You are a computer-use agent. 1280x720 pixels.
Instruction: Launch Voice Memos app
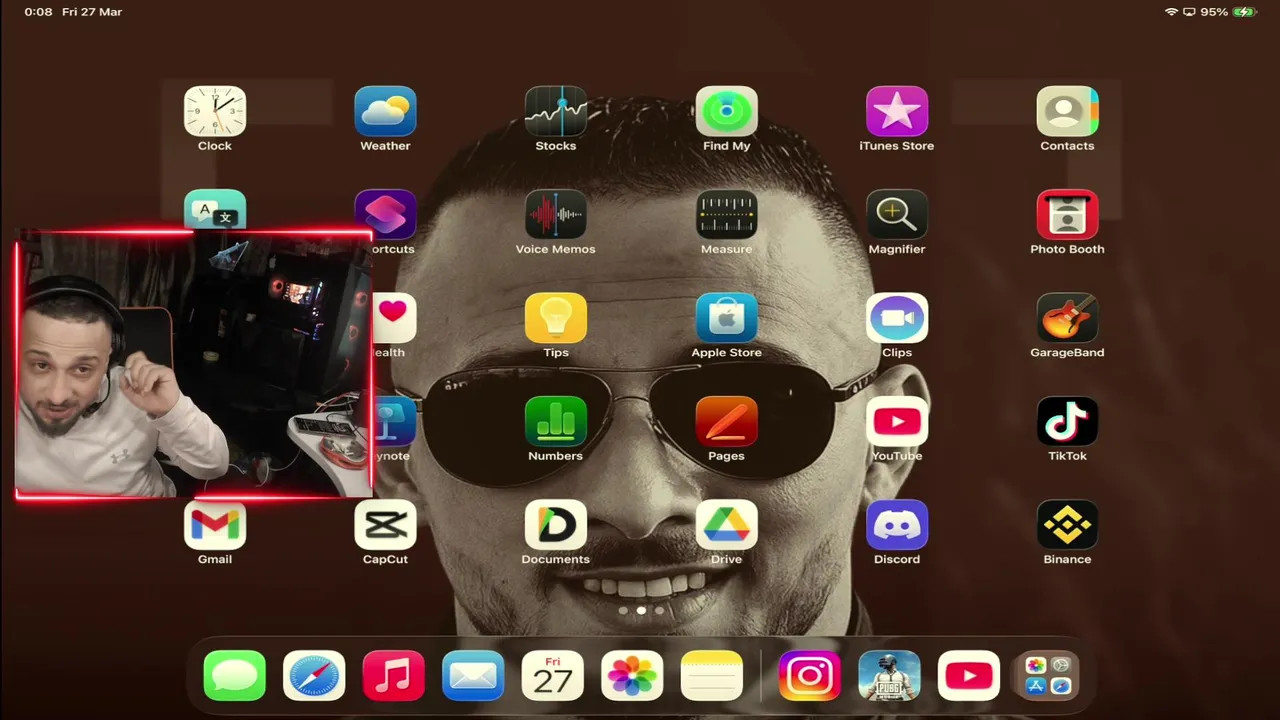(556, 214)
